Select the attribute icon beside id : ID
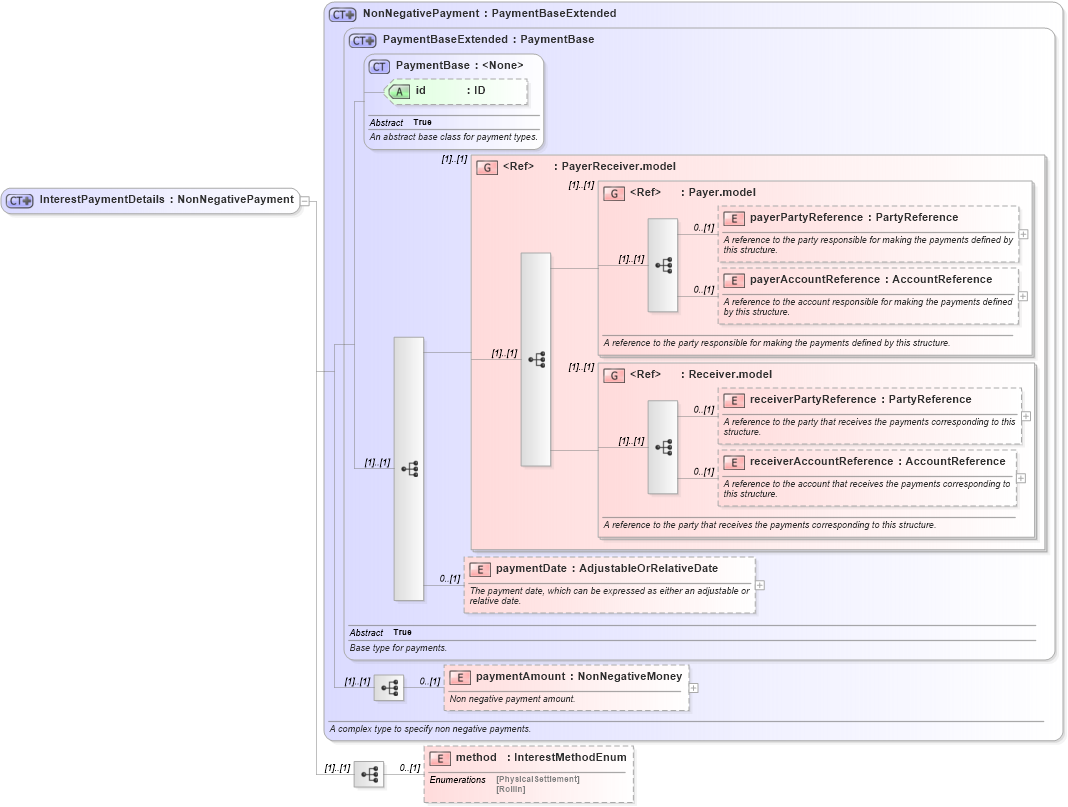This screenshot has height=807, width=1068. pyautogui.click(x=399, y=91)
